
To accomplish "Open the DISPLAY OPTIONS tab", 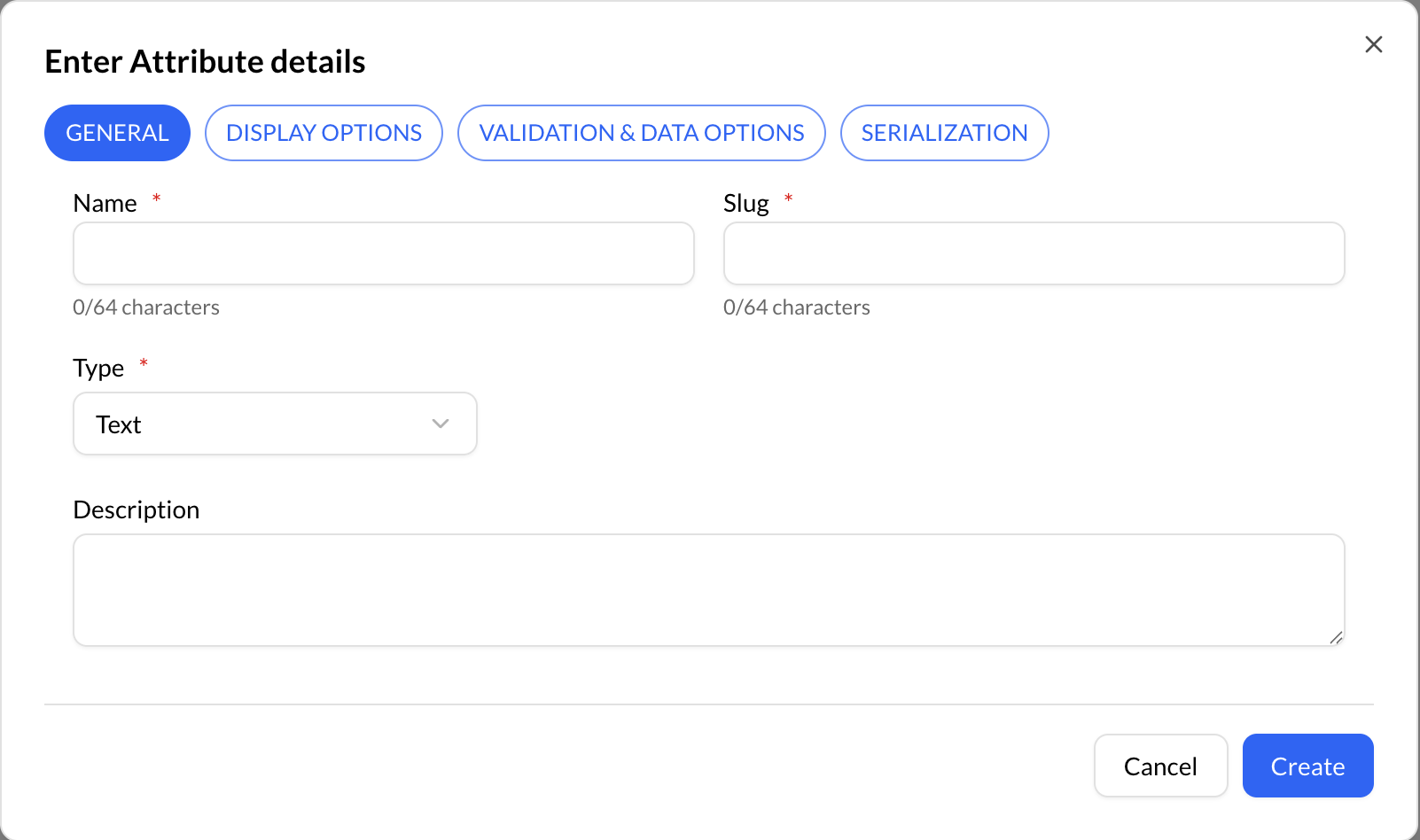I will pyautogui.click(x=324, y=133).
